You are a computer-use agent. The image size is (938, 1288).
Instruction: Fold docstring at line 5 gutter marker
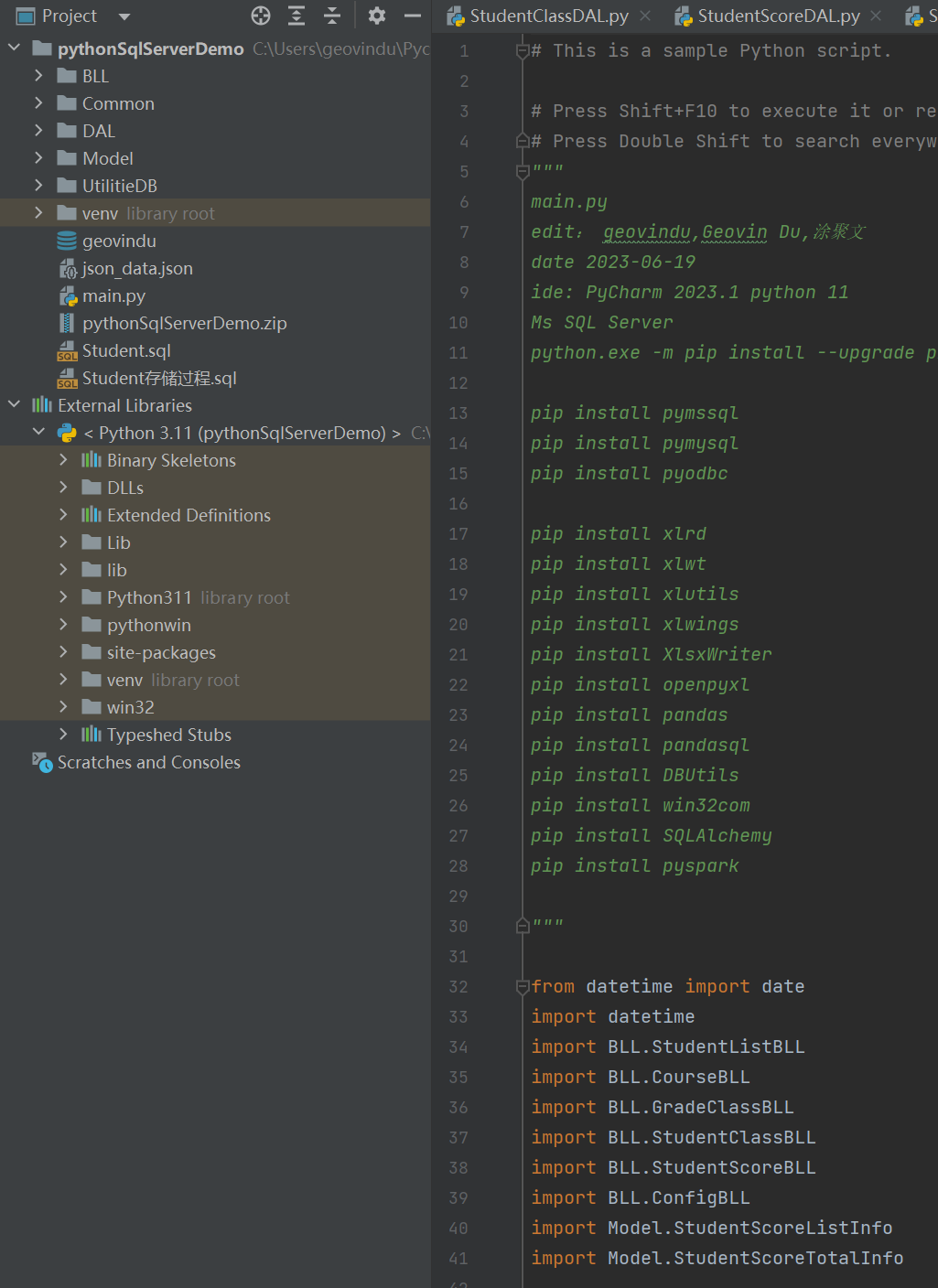(523, 171)
